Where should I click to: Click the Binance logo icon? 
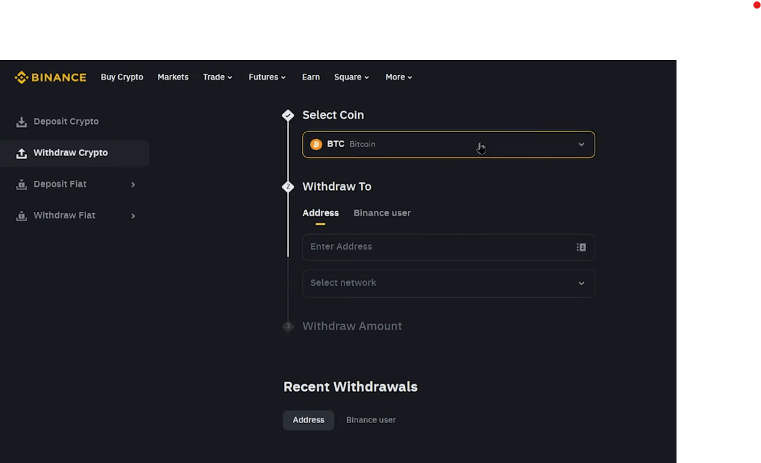tap(21, 77)
